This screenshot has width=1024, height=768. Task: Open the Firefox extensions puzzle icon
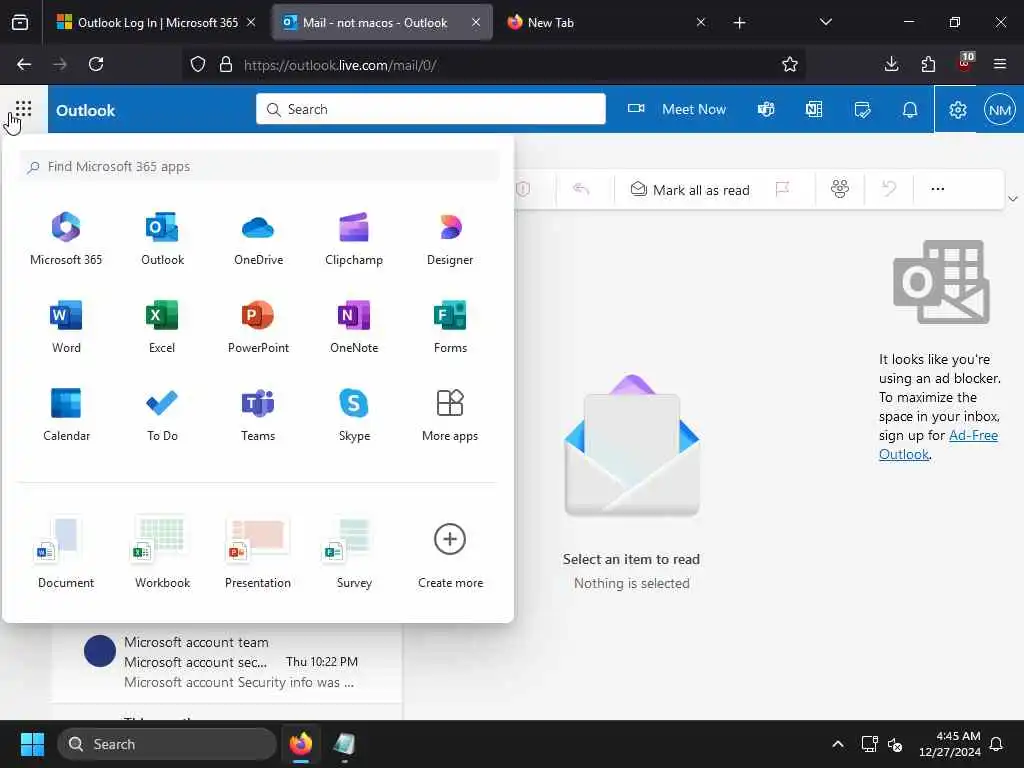(928, 64)
